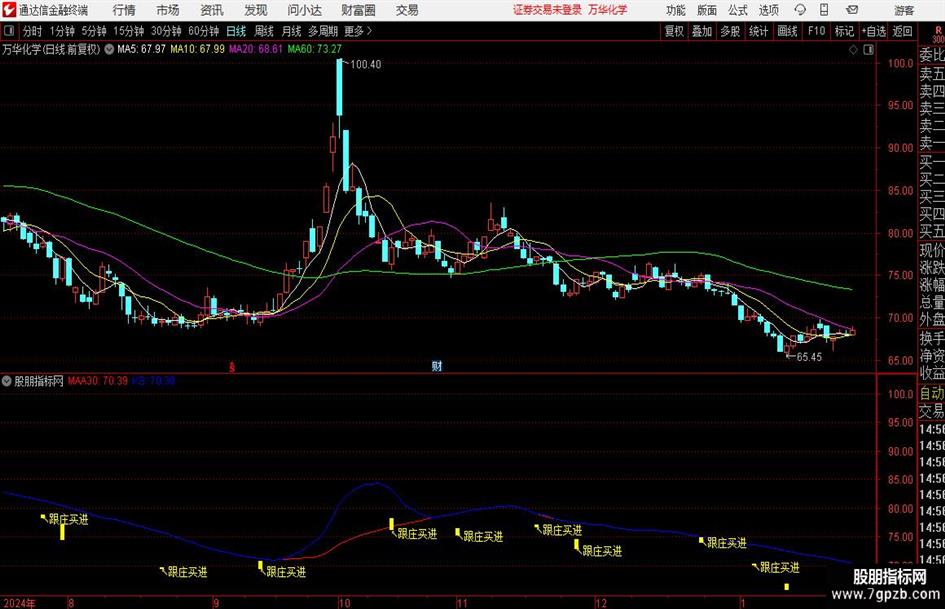Click the MAA30: 70.39 indicator value
Viewport: 945px width, 609px height.
pyautogui.click(x=98, y=380)
